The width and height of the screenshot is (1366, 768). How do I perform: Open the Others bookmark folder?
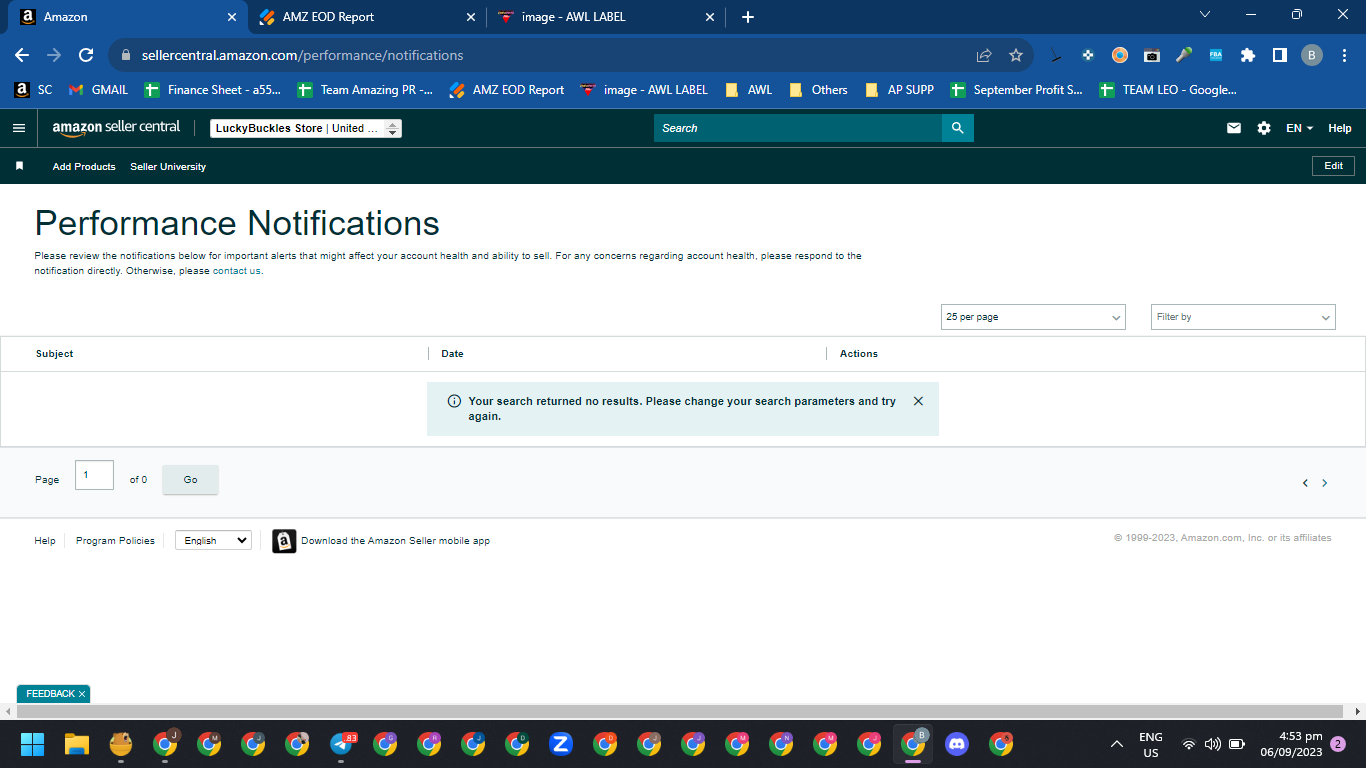pyautogui.click(x=818, y=89)
